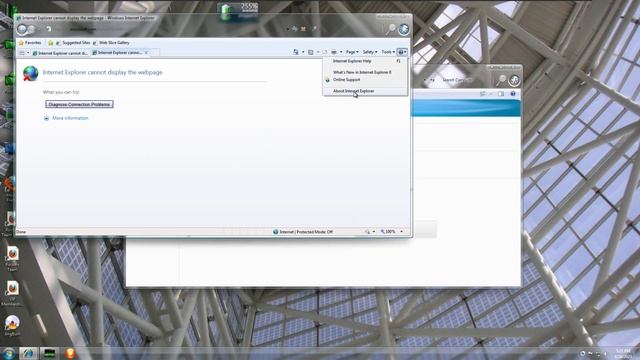Image resolution: width=640 pixels, height=360 pixels.
Task: Click the round button in background window corner
Action: pyautogui.click(x=514, y=80)
